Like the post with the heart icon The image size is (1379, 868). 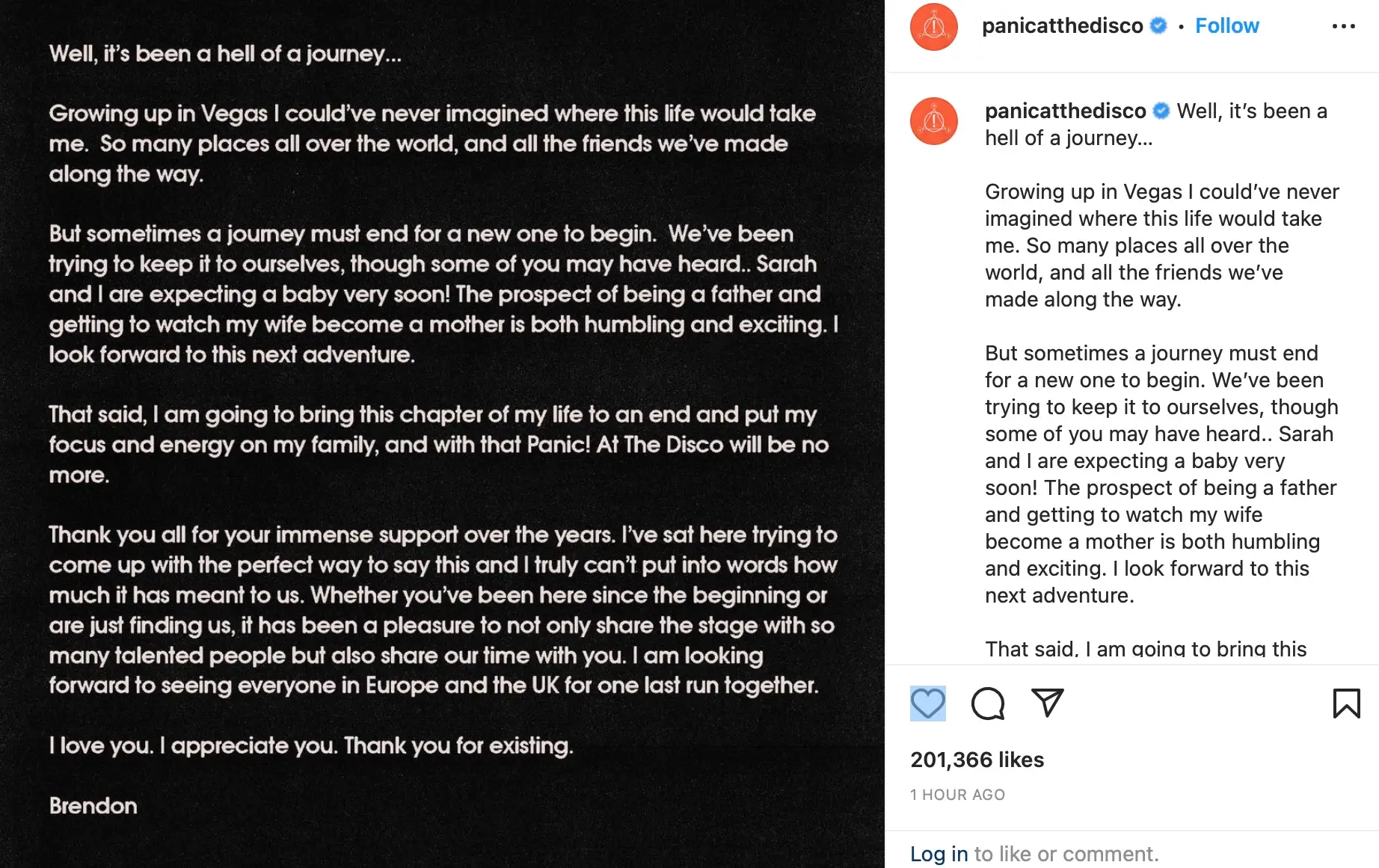pos(927,704)
